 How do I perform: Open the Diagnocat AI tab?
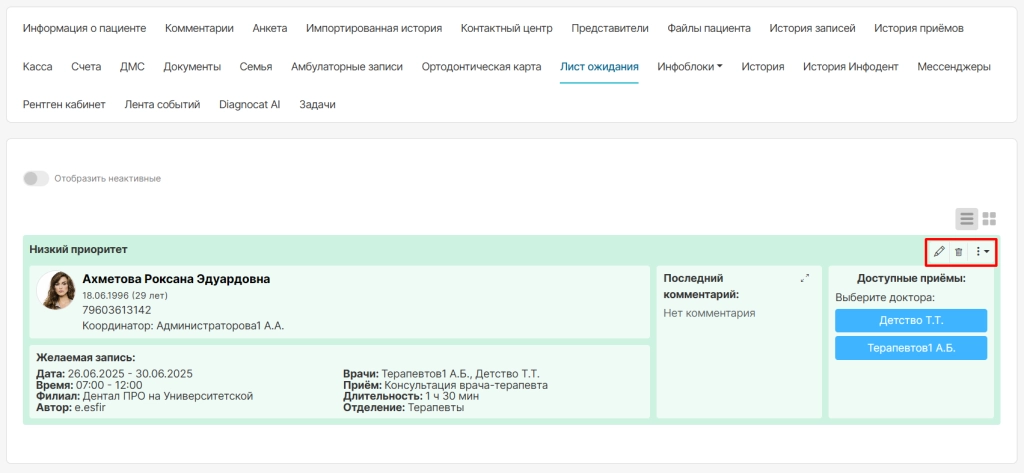249,105
